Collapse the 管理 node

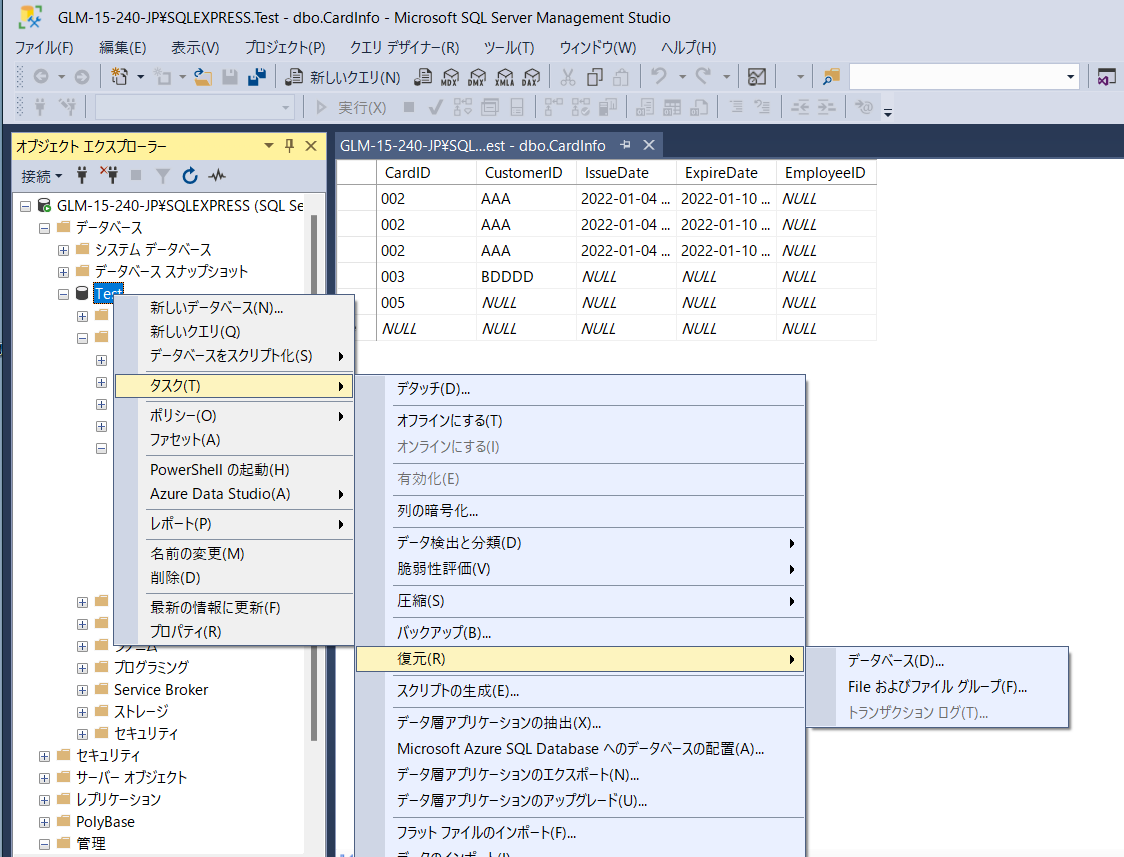point(44,844)
